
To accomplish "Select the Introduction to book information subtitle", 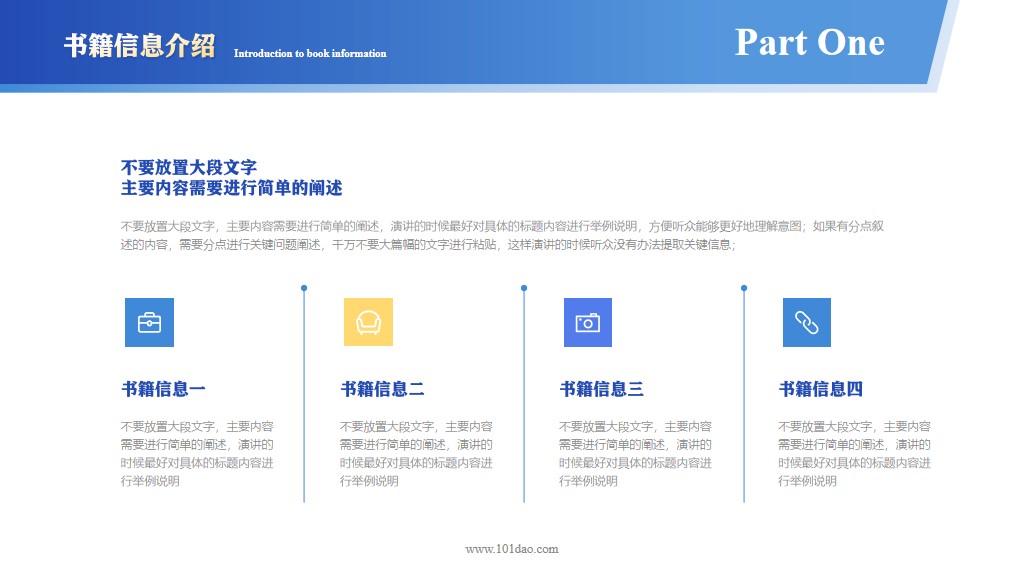I will coord(310,54).
